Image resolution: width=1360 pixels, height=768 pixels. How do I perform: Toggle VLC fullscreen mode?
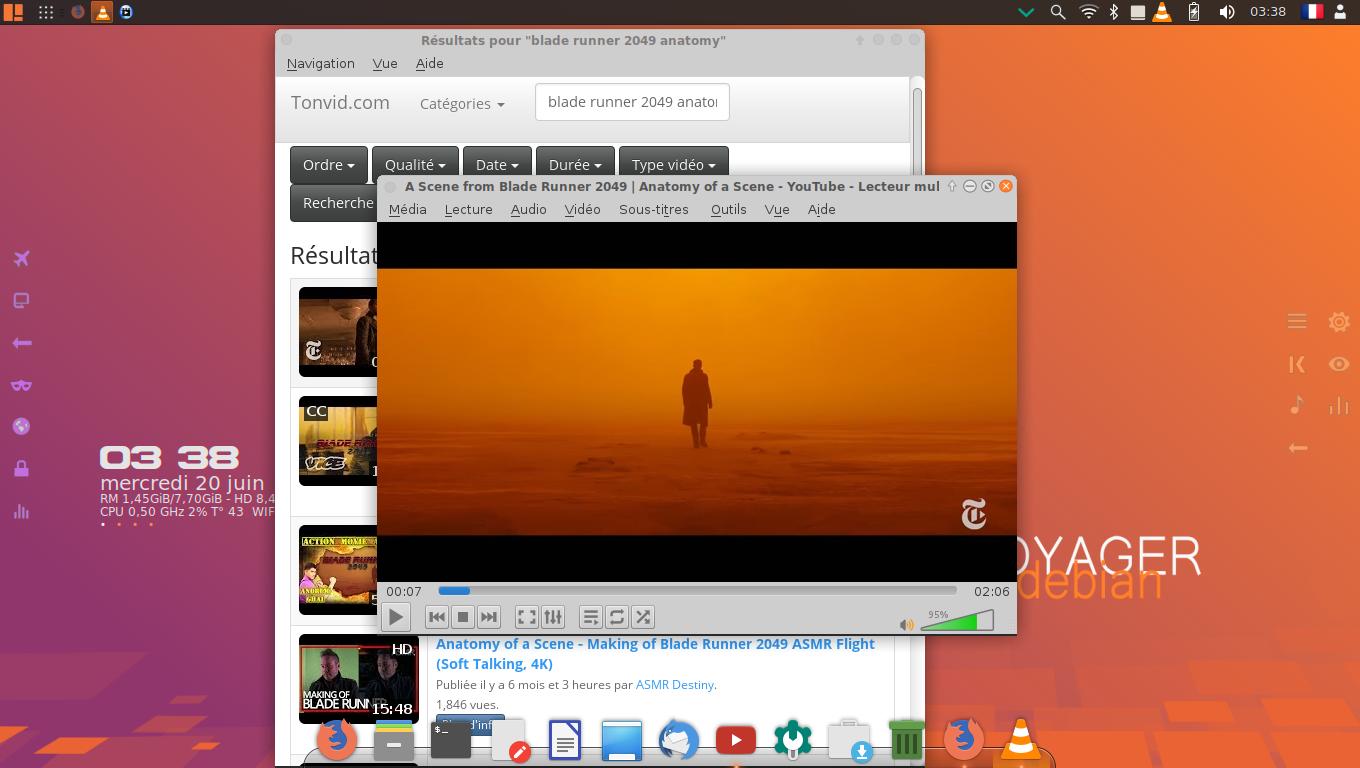(526, 617)
